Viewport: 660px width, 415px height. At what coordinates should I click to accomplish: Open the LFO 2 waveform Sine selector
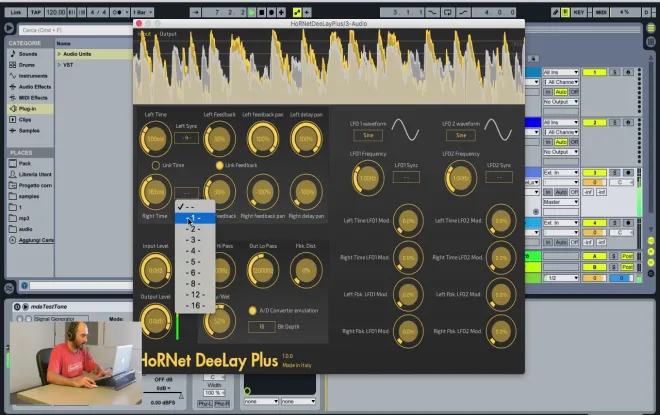[461, 135]
